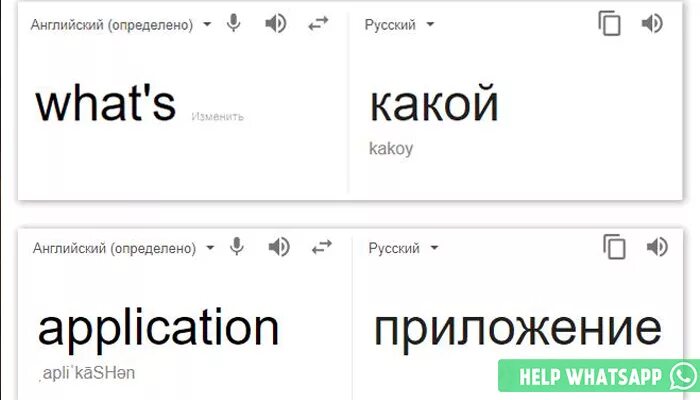Click the translated word "какой"

(433, 104)
